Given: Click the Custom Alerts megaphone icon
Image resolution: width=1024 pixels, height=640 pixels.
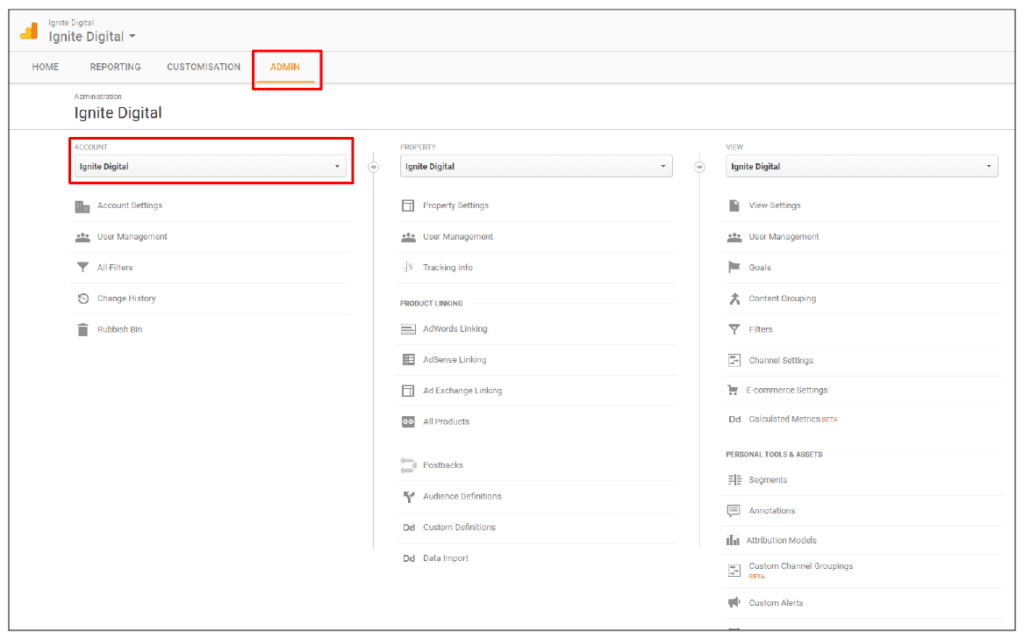Looking at the screenshot, I should pos(734,602).
